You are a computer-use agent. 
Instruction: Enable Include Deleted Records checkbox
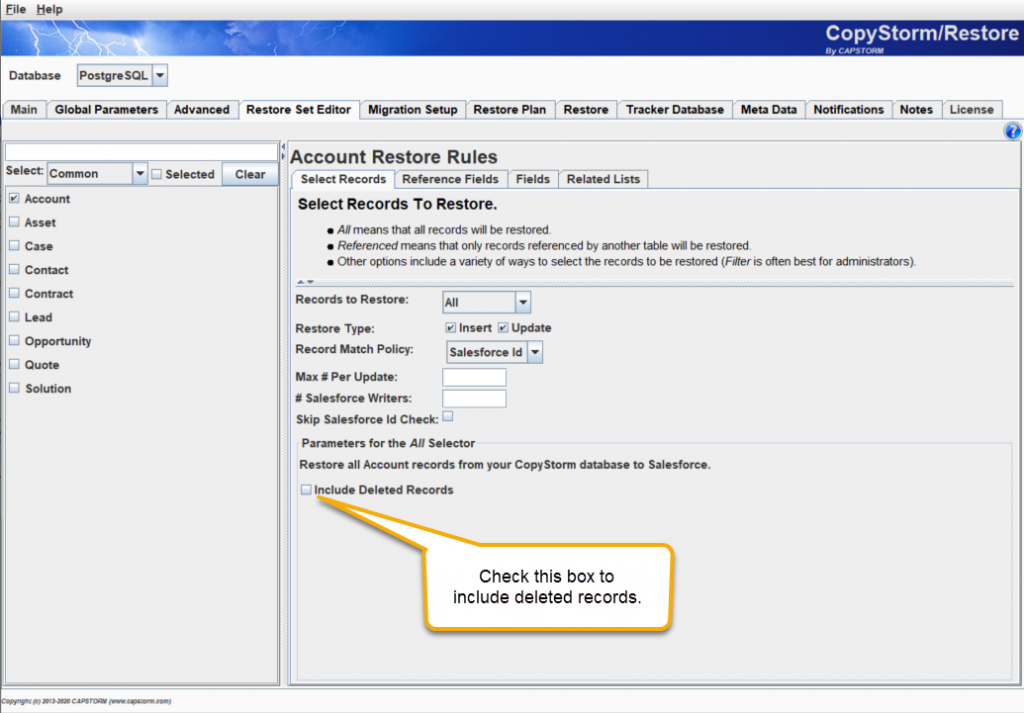click(306, 489)
